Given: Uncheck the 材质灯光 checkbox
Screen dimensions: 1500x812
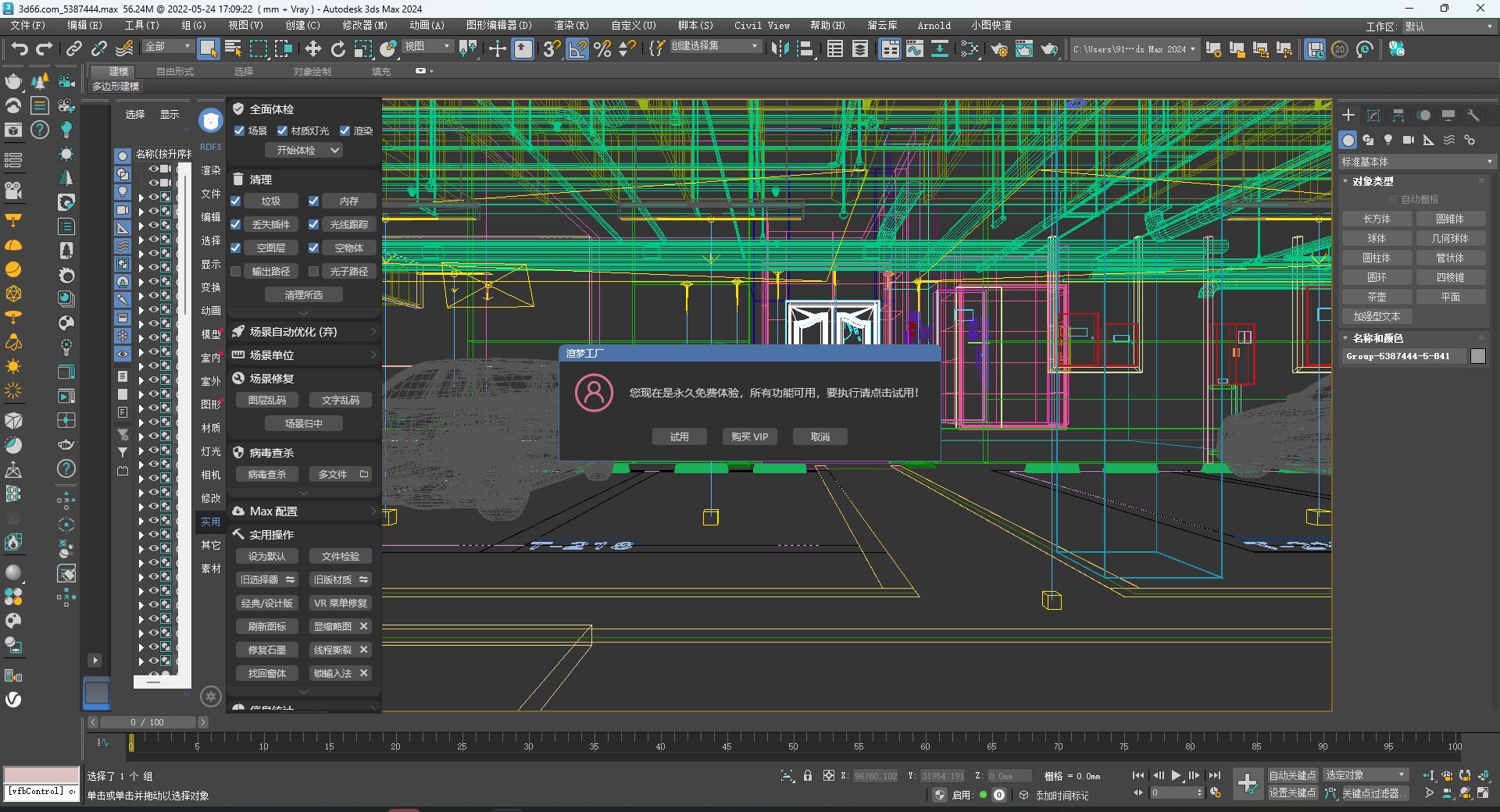Looking at the screenshot, I should 282,130.
